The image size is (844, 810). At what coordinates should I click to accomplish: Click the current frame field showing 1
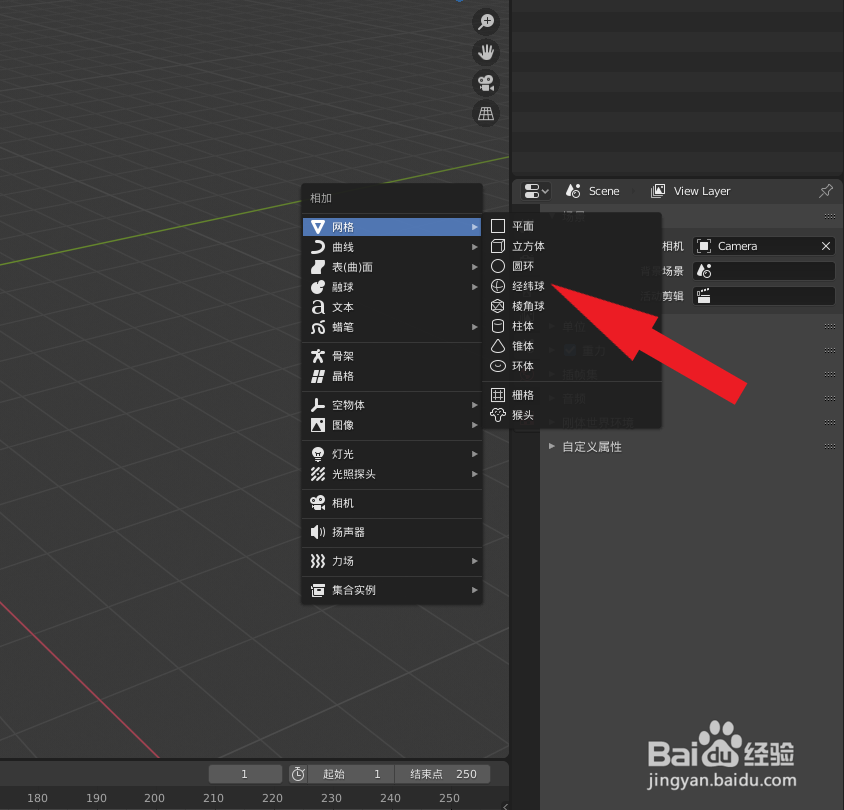pyautogui.click(x=245, y=774)
